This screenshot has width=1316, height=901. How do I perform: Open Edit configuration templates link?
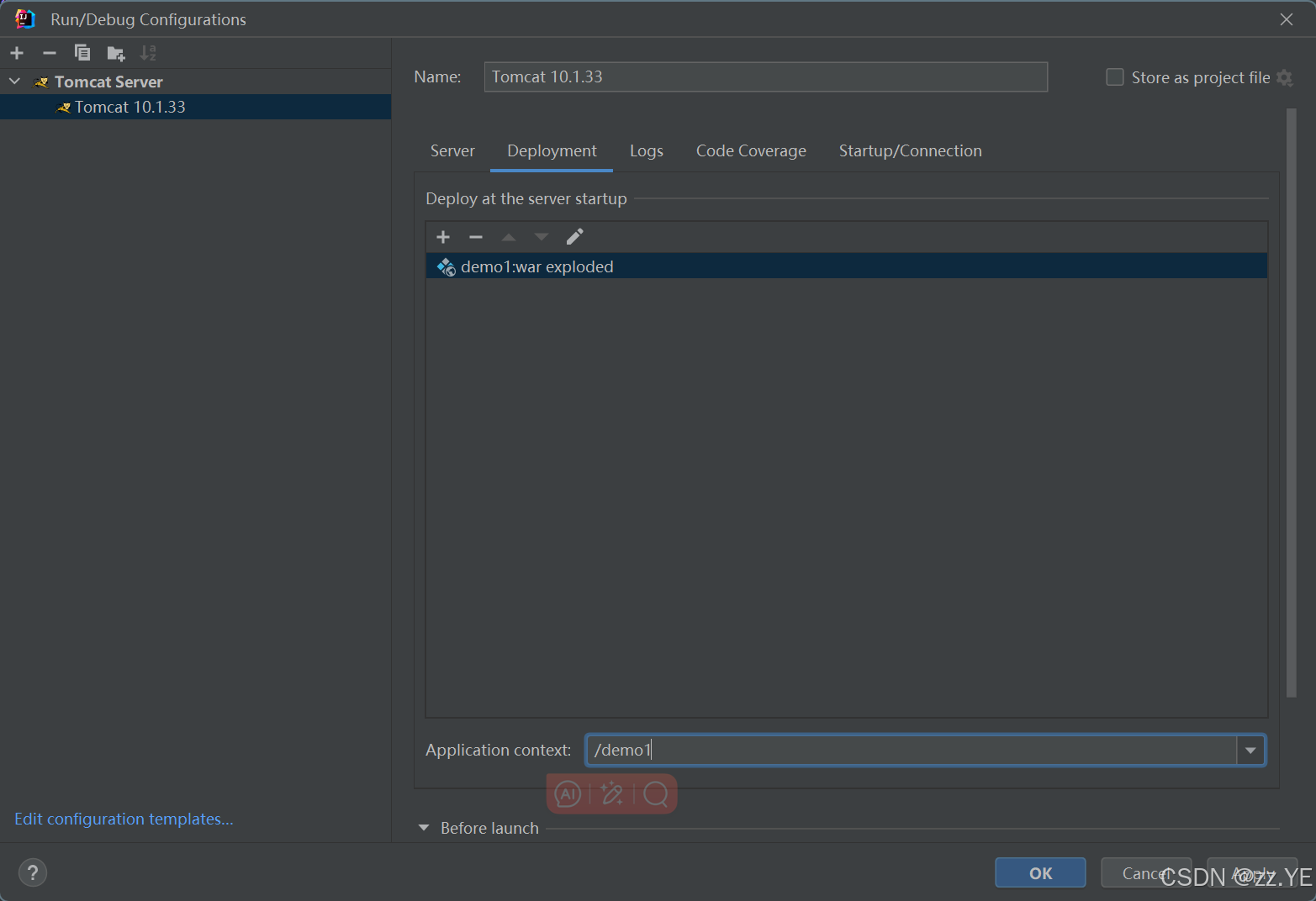tap(124, 819)
